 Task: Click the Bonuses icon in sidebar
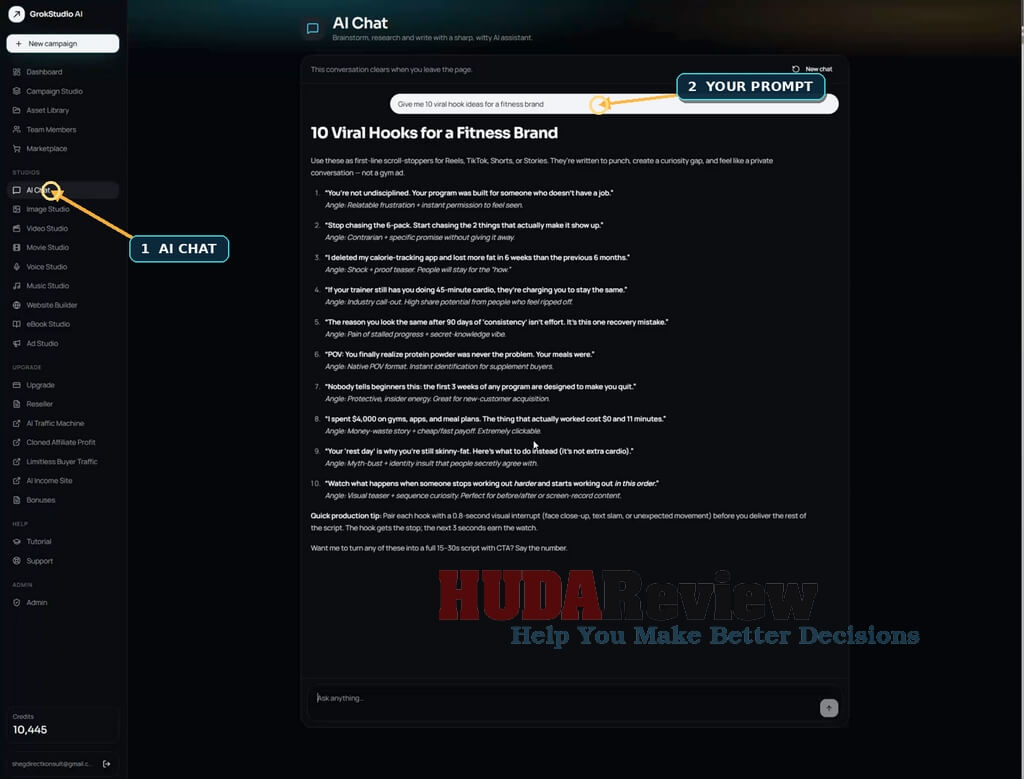coord(16,500)
